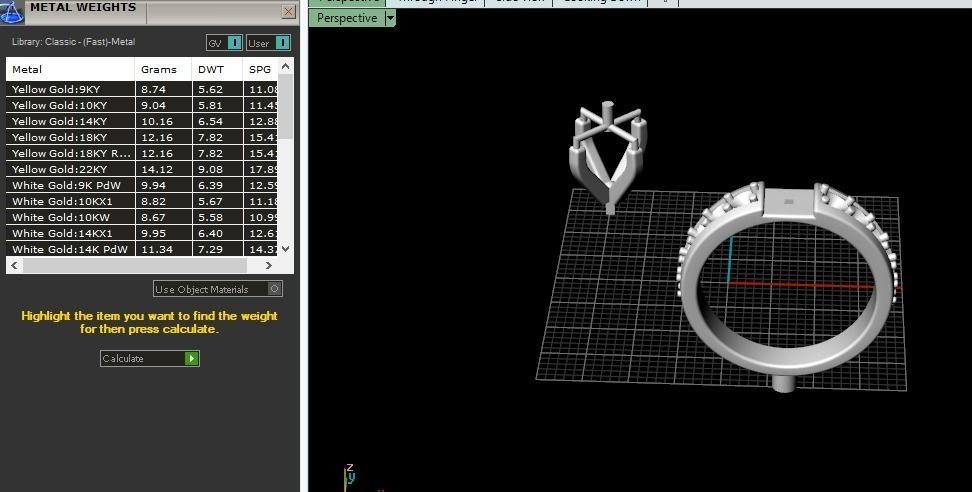Sort by the DWT column header
The image size is (972, 492).
click(x=217, y=69)
